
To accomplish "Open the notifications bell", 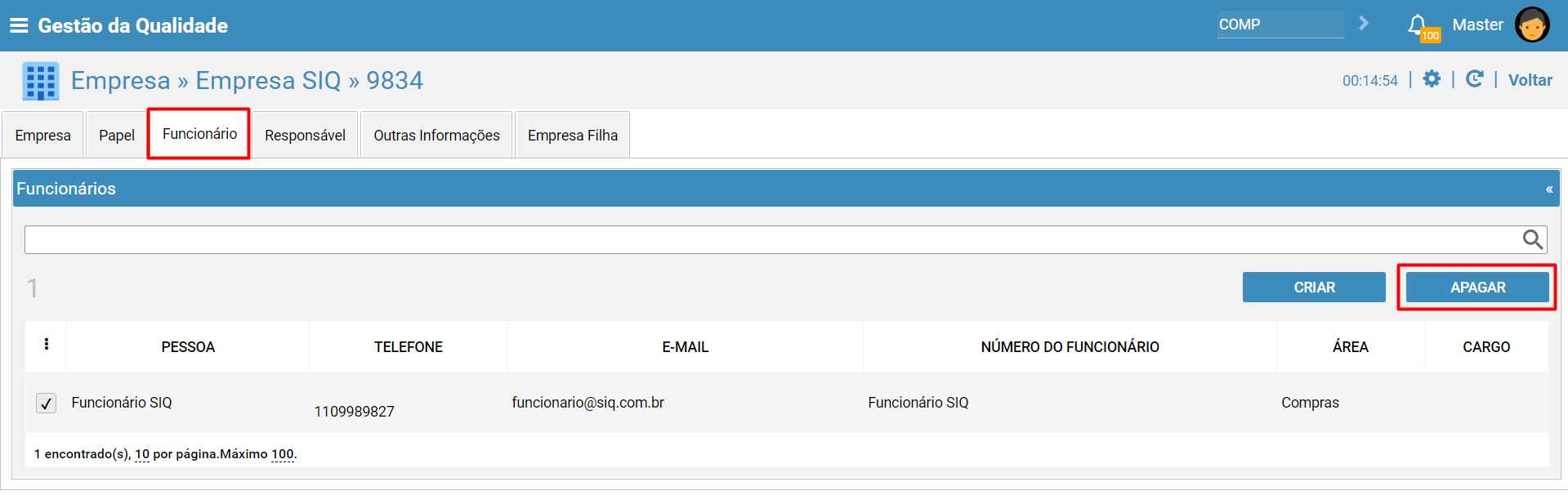I will (x=1418, y=25).
